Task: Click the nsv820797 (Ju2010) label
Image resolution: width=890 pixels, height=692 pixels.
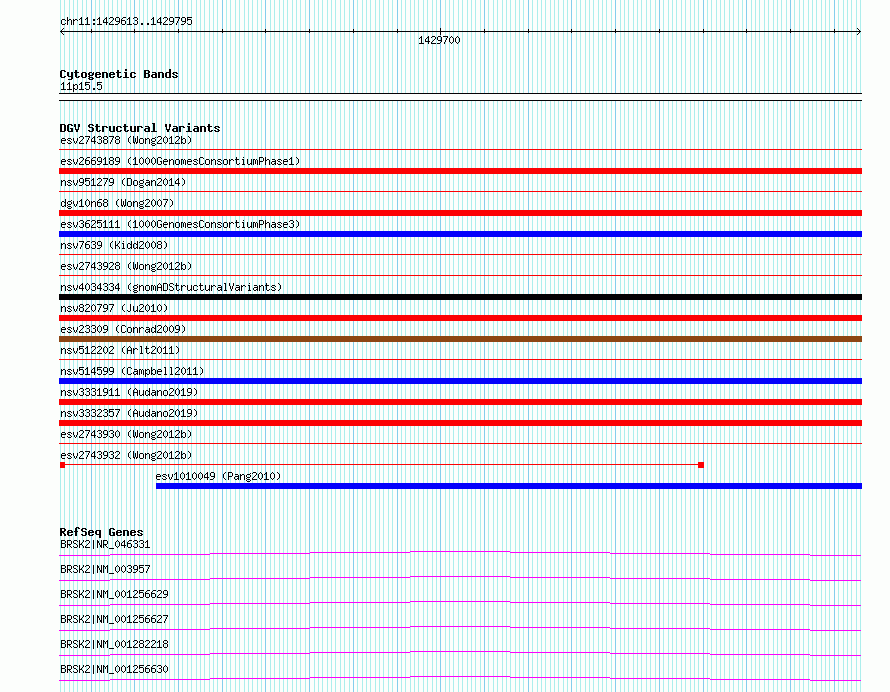Action: click(114, 308)
